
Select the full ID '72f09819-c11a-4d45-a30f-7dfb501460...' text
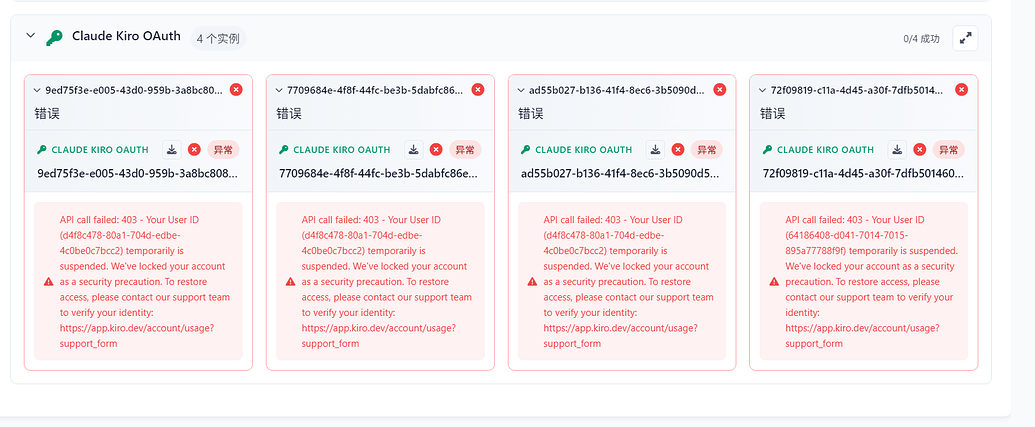point(863,174)
